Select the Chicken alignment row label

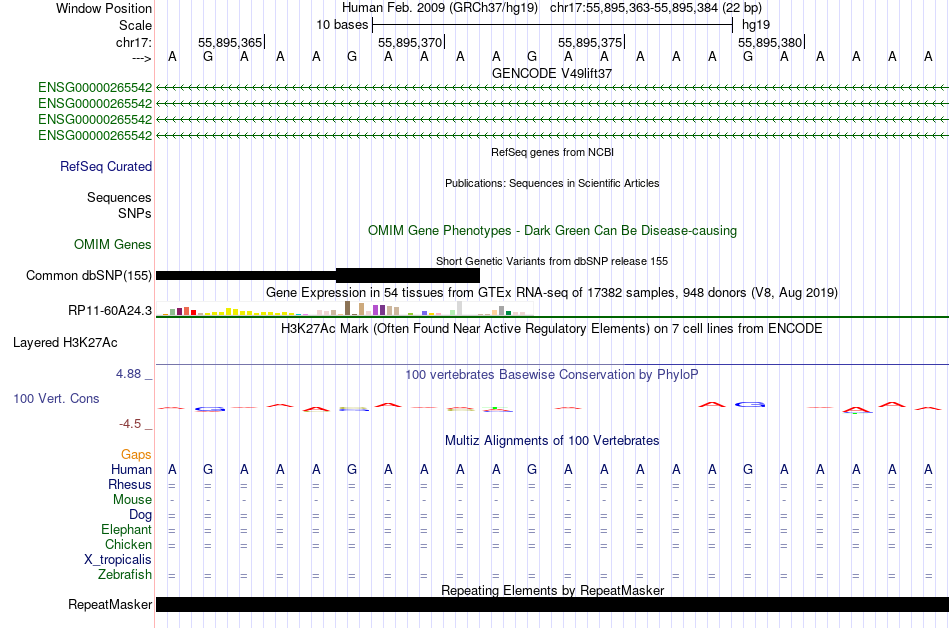click(128, 544)
